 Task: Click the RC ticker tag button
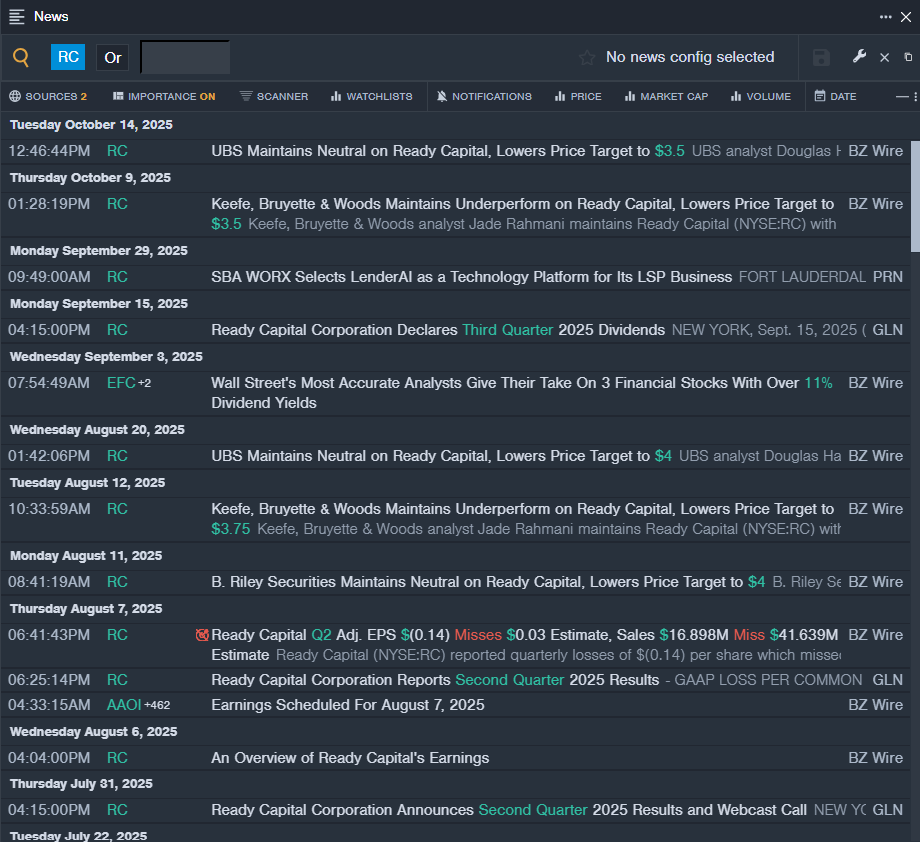[x=68, y=57]
